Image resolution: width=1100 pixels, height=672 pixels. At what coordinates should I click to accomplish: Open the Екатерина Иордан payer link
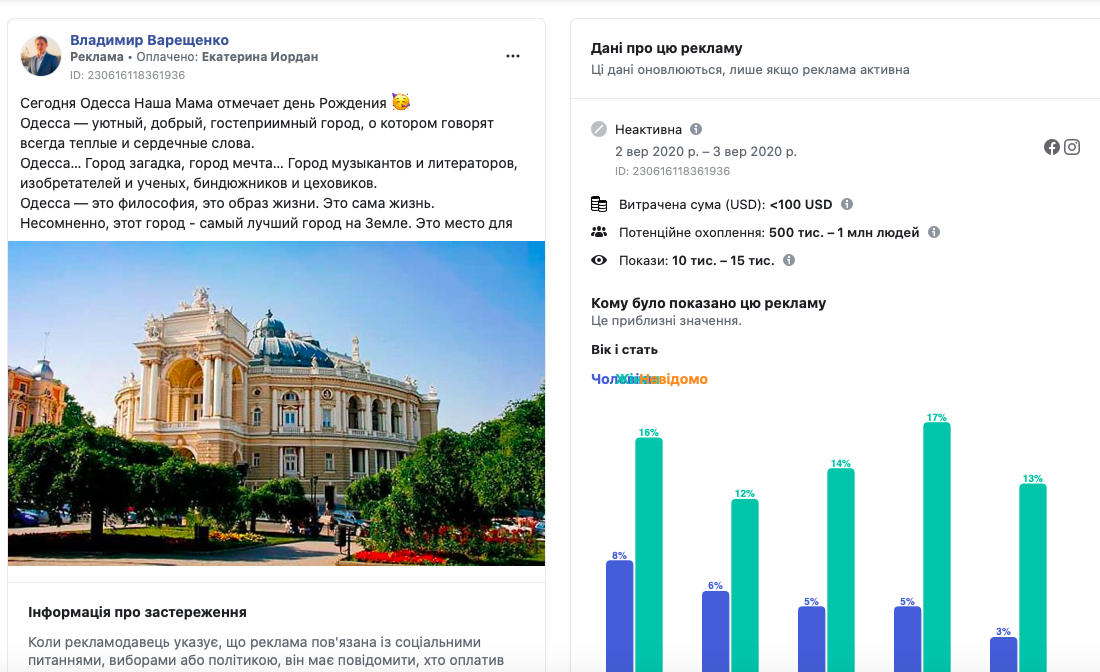click(x=259, y=57)
